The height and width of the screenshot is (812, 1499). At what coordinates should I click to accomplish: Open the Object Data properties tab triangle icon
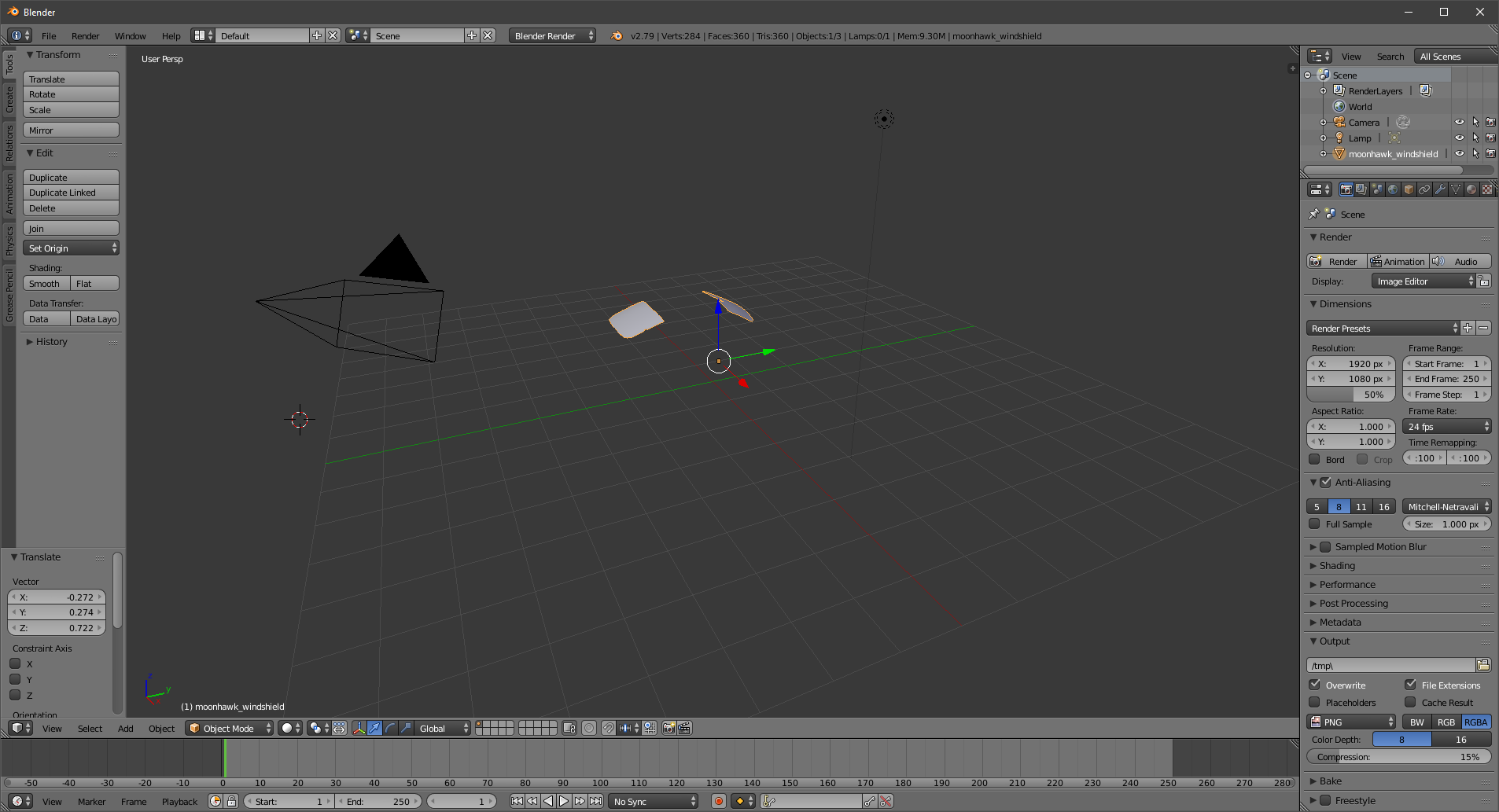tap(1456, 189)
